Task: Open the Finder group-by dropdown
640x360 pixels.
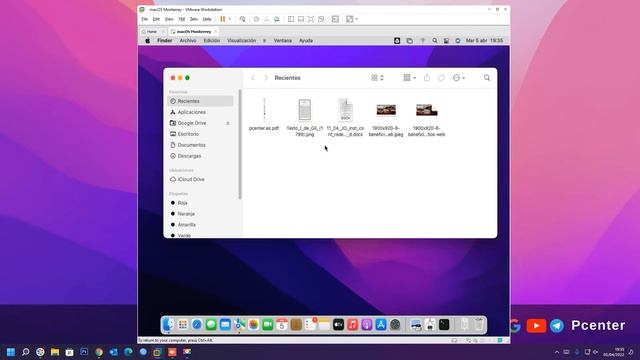Action: pos(409,78)
